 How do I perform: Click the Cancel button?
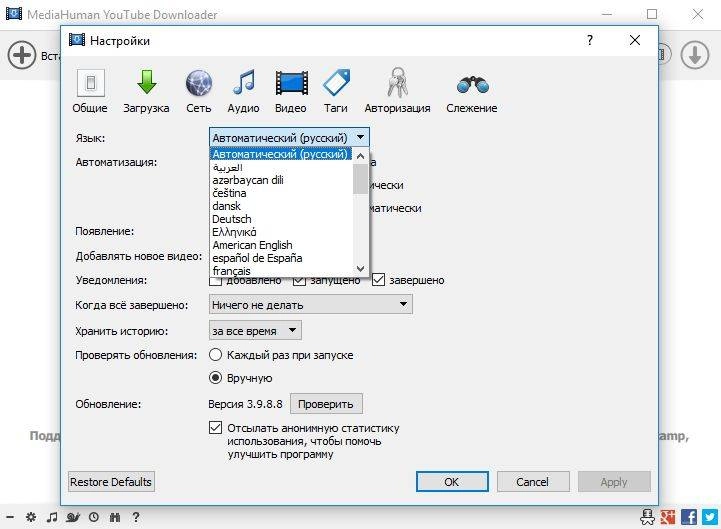pyautogui.click(x=533, y=482)
